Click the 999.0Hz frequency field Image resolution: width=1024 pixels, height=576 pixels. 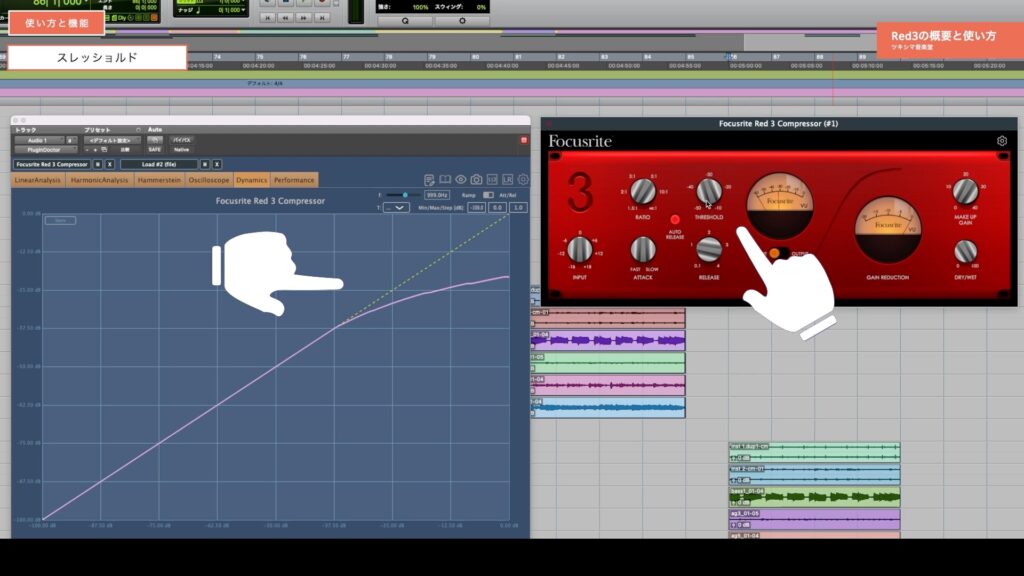coord(437,195)
